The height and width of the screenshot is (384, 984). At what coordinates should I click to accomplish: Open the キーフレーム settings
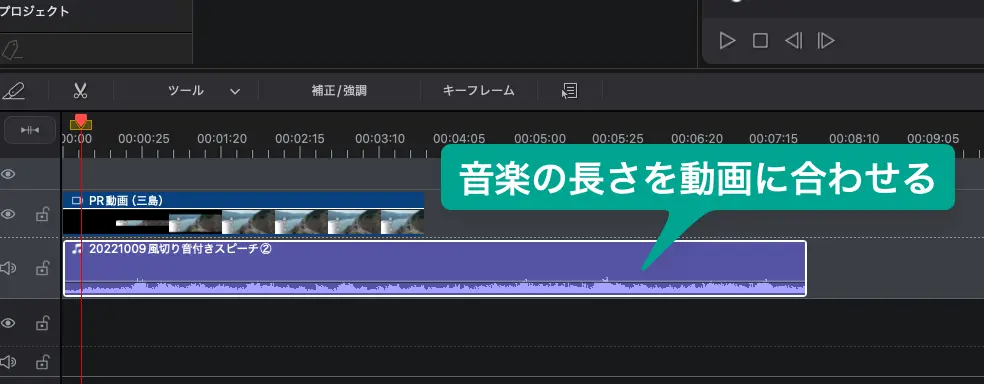pyautogui.click(x=479, y=91)
